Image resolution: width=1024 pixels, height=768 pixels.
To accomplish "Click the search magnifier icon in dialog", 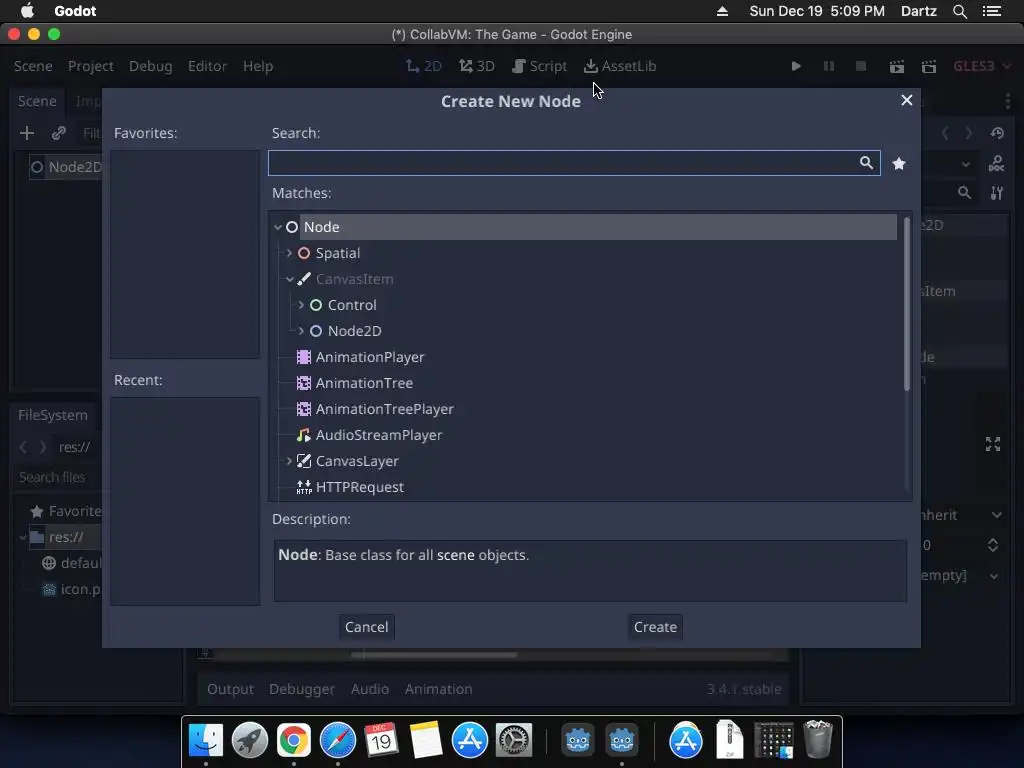I will pos(866,163).
